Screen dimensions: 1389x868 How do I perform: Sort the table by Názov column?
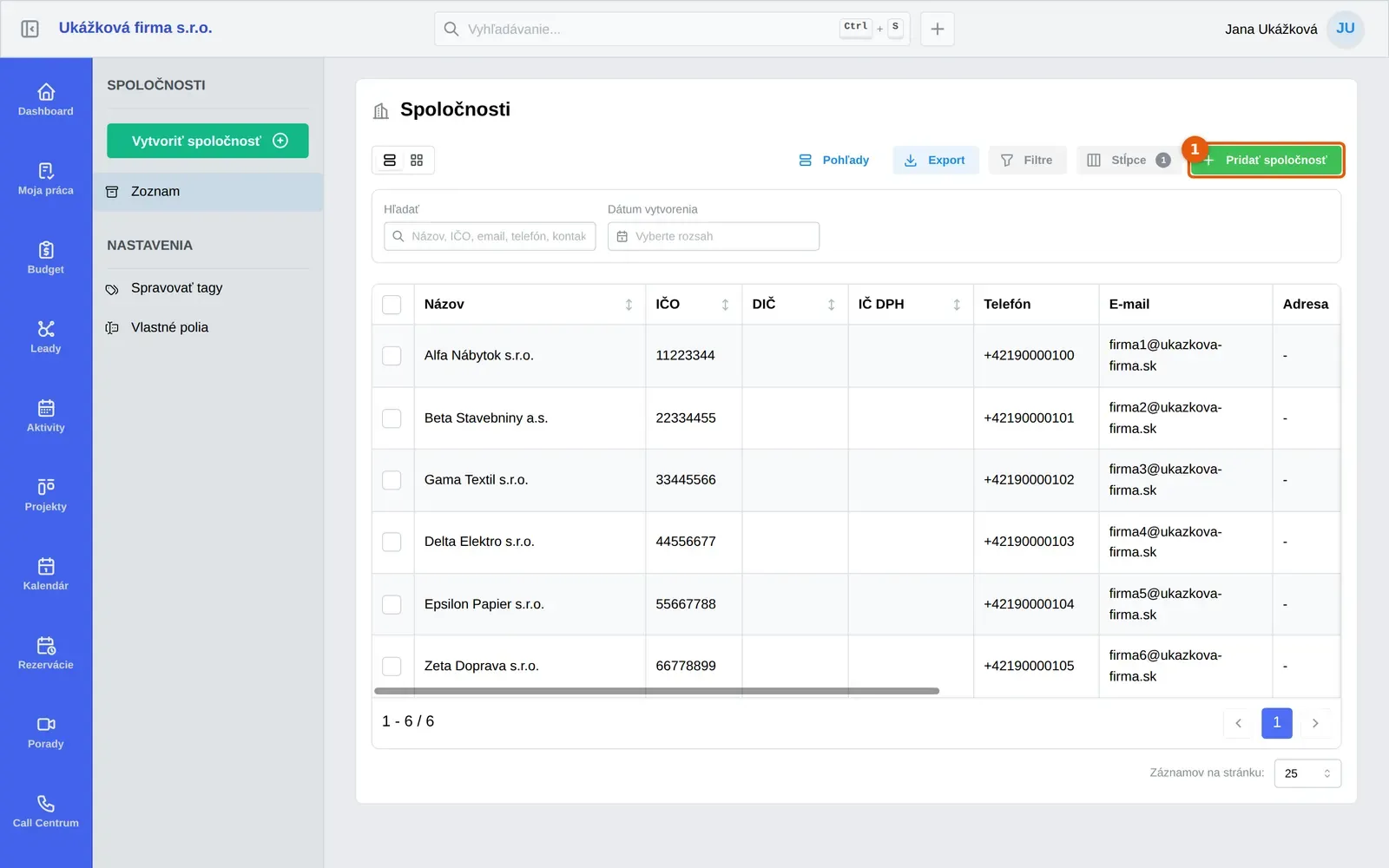coord(629,305)
